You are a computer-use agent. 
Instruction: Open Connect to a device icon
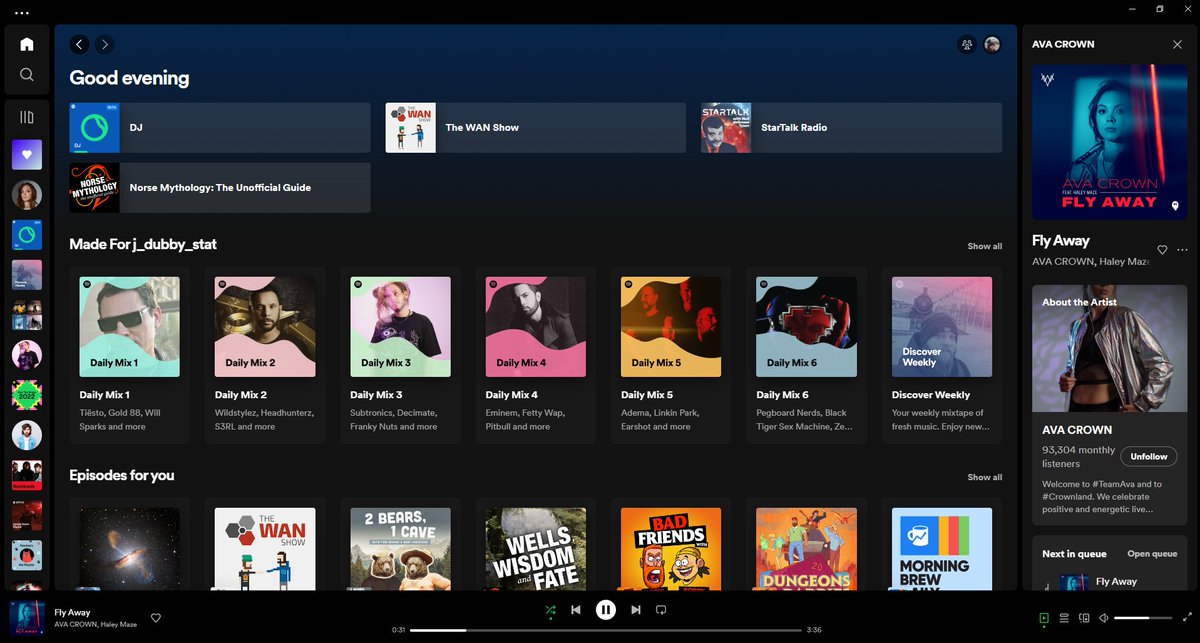point(1084,618)
